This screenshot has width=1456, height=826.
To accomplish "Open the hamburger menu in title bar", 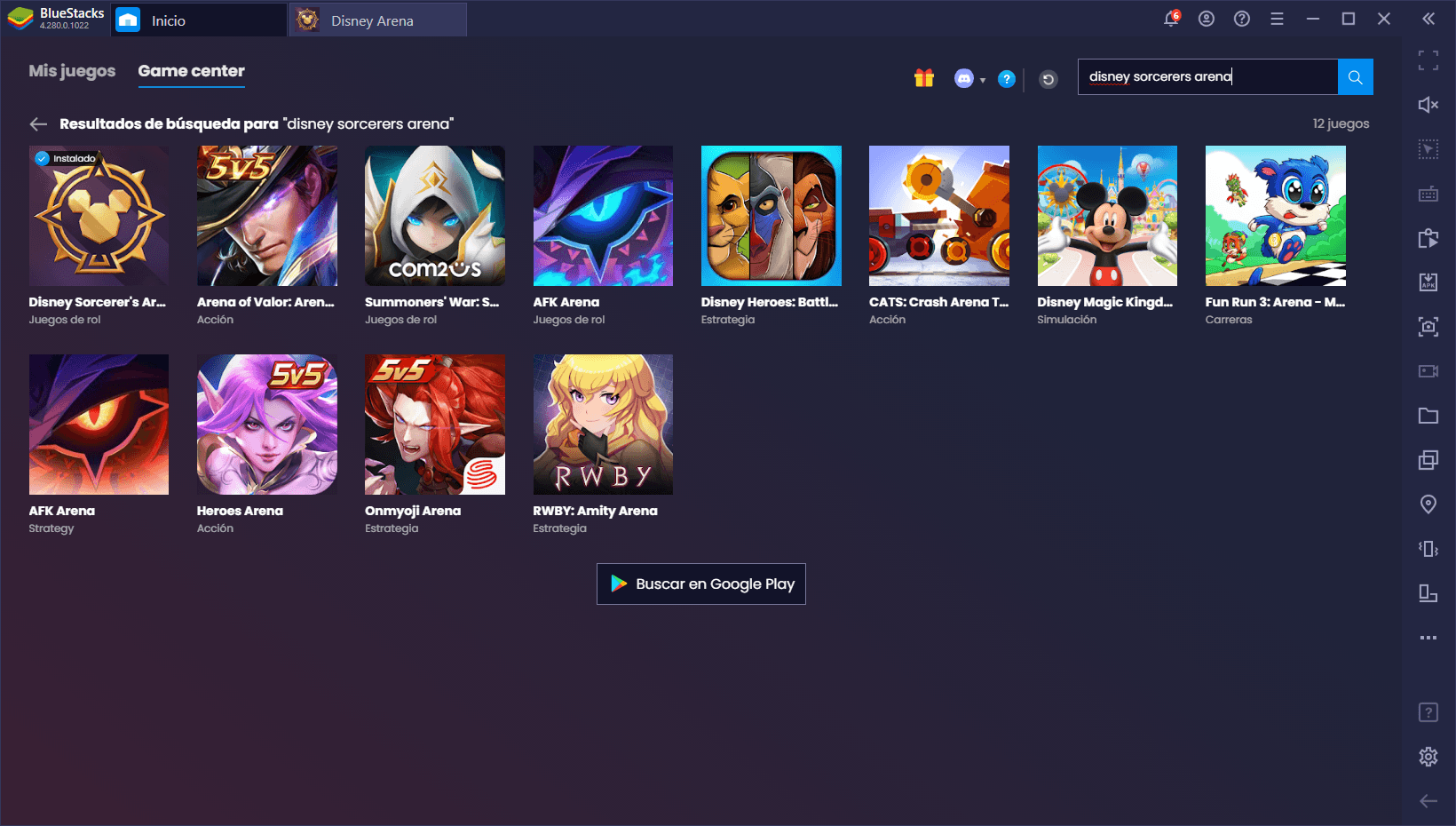I will (x=1278, y=19).
